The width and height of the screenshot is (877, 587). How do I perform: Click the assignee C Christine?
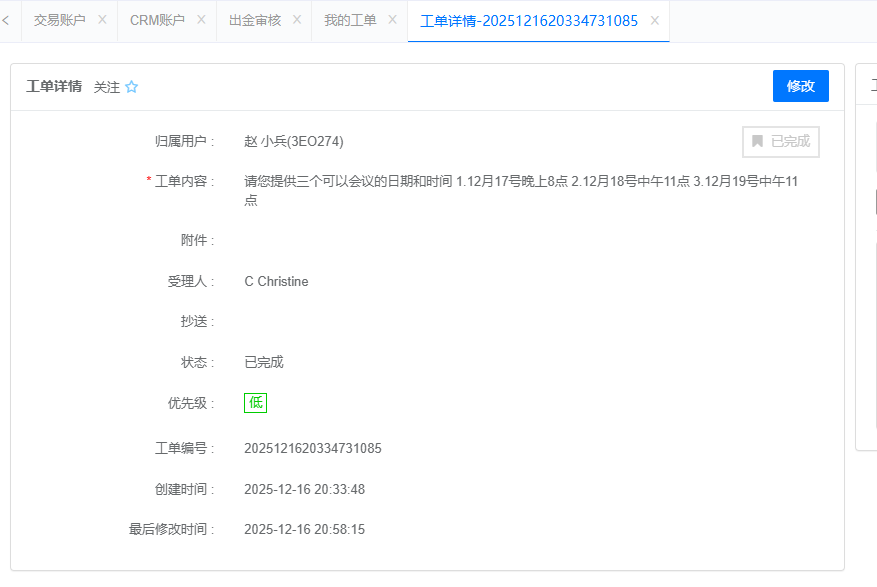pos(276,281)
